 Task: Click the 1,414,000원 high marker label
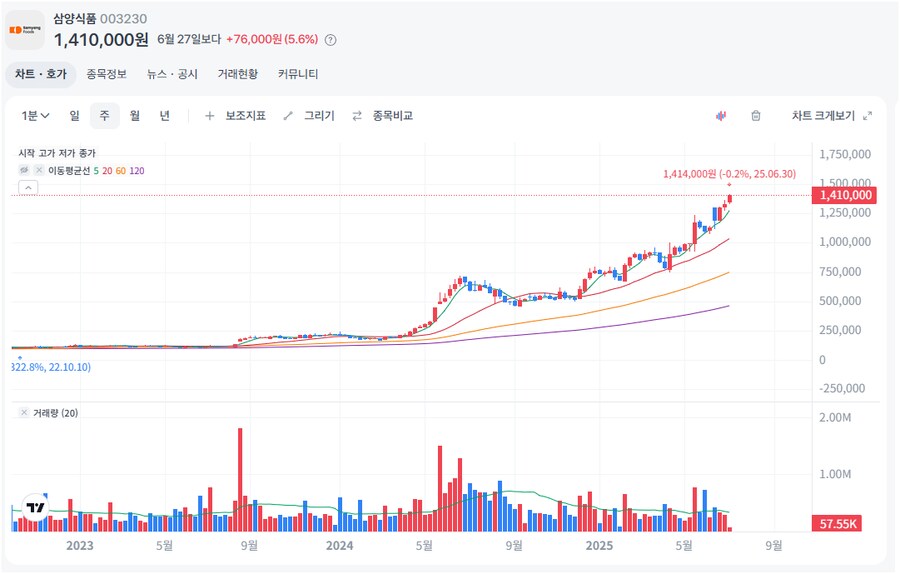[x=730, y=174]
